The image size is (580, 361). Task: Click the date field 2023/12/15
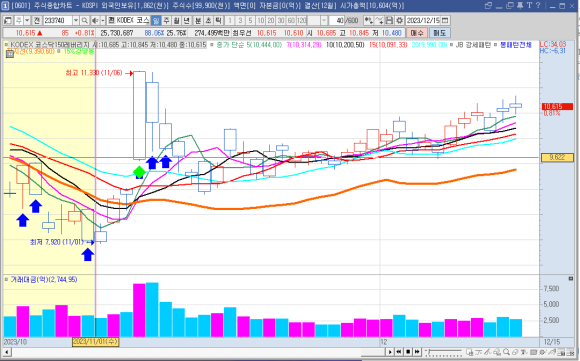[423, 20]
